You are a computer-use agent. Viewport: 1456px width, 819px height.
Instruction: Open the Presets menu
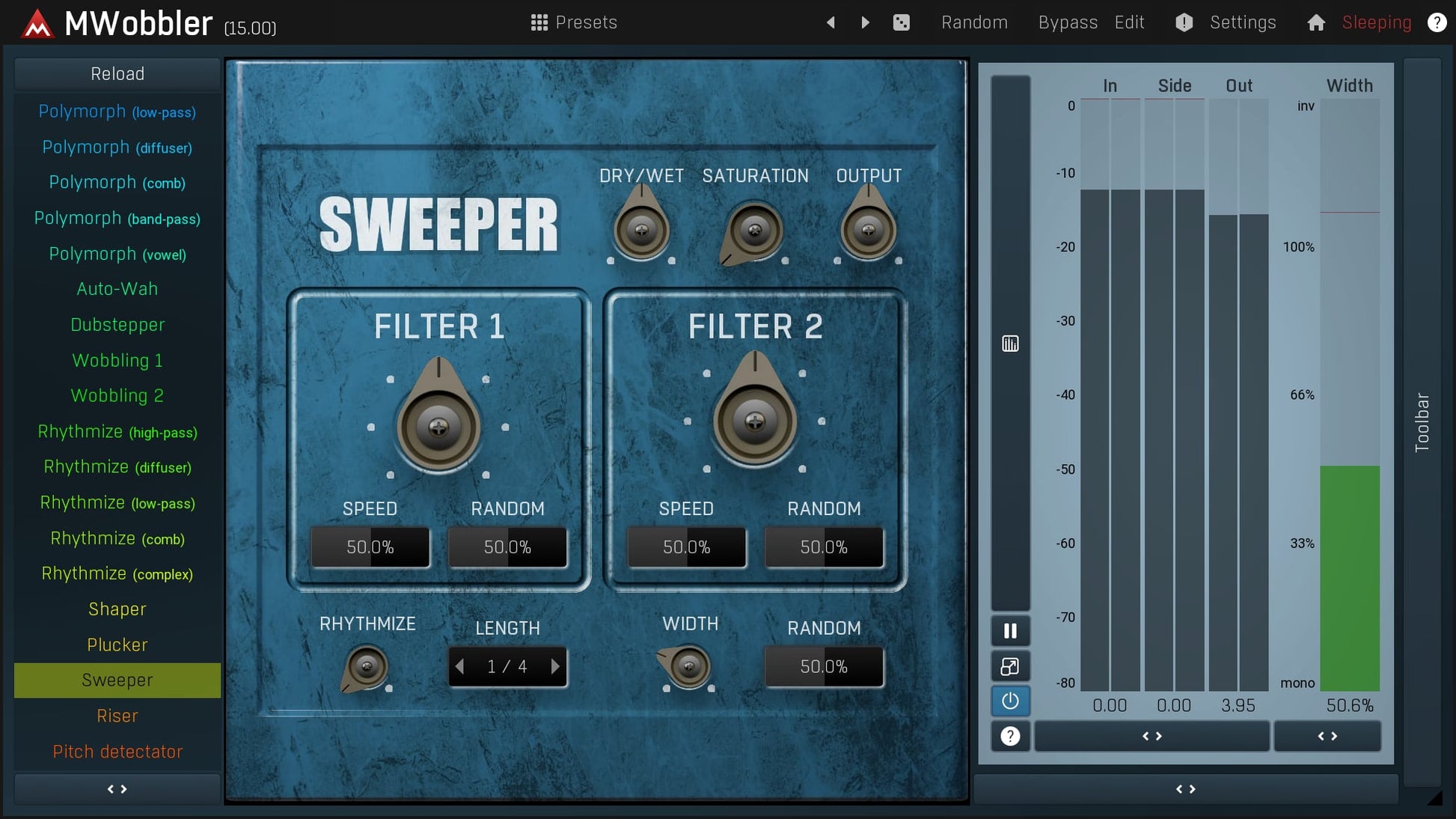(x=574, y=22)
